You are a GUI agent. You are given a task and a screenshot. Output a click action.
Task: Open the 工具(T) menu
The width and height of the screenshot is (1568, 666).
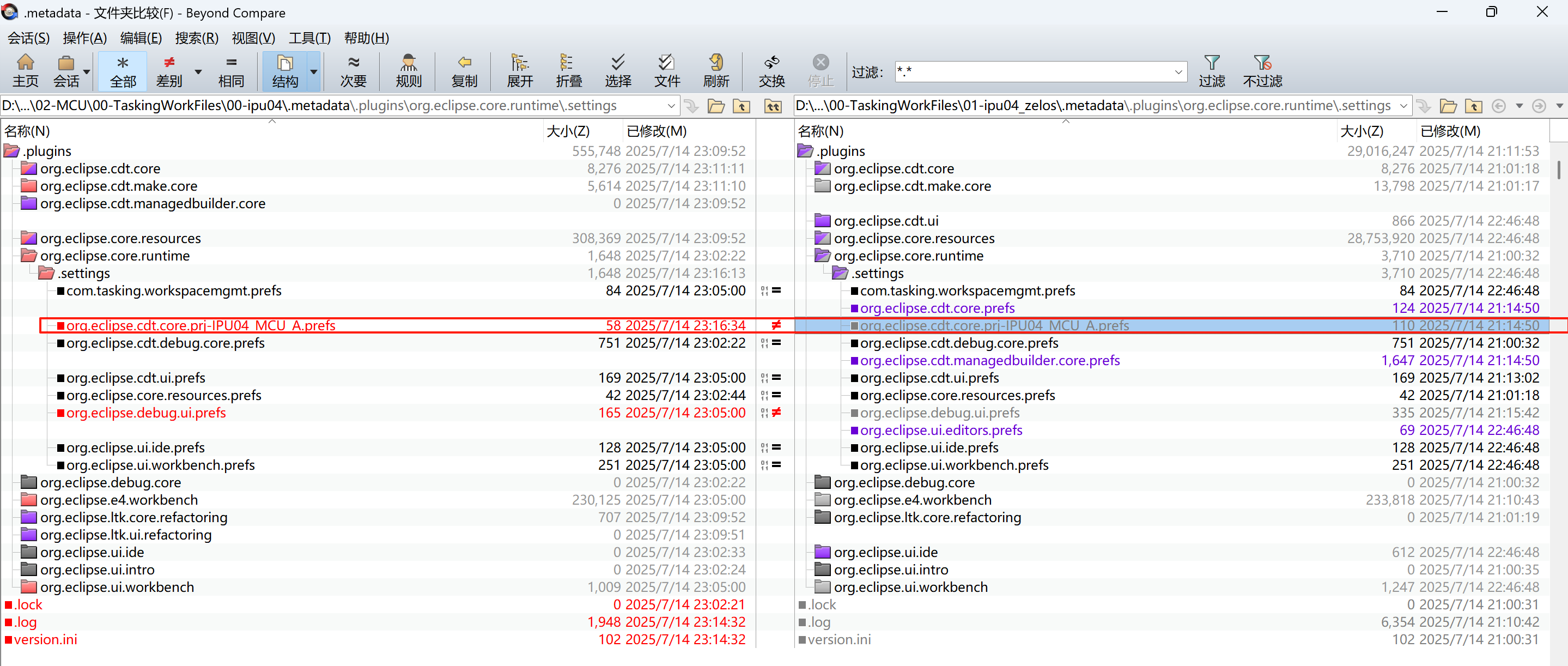[309, 38]
